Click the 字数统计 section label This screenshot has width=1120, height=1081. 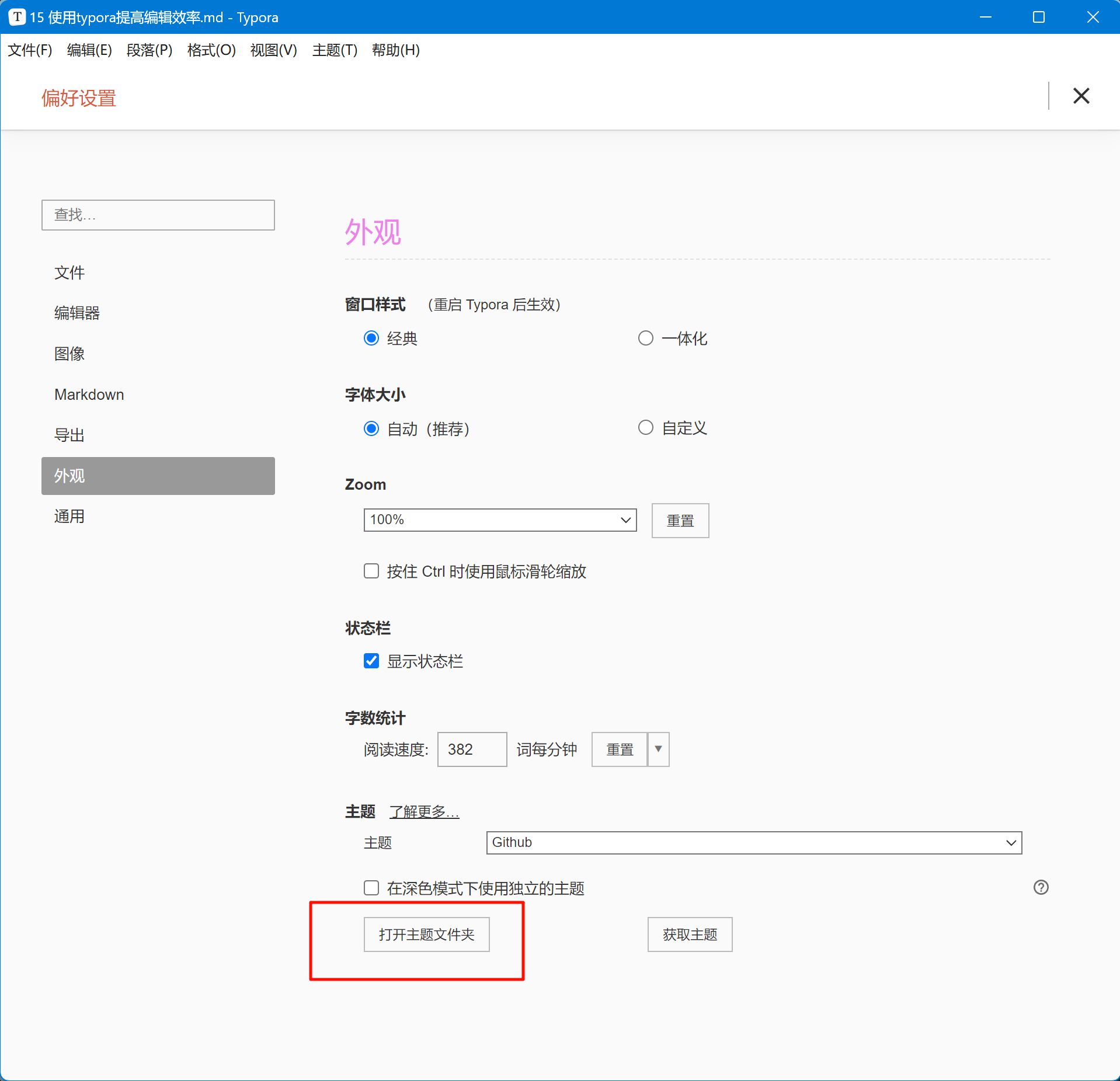pyautogui.click(x=375, y=718)
